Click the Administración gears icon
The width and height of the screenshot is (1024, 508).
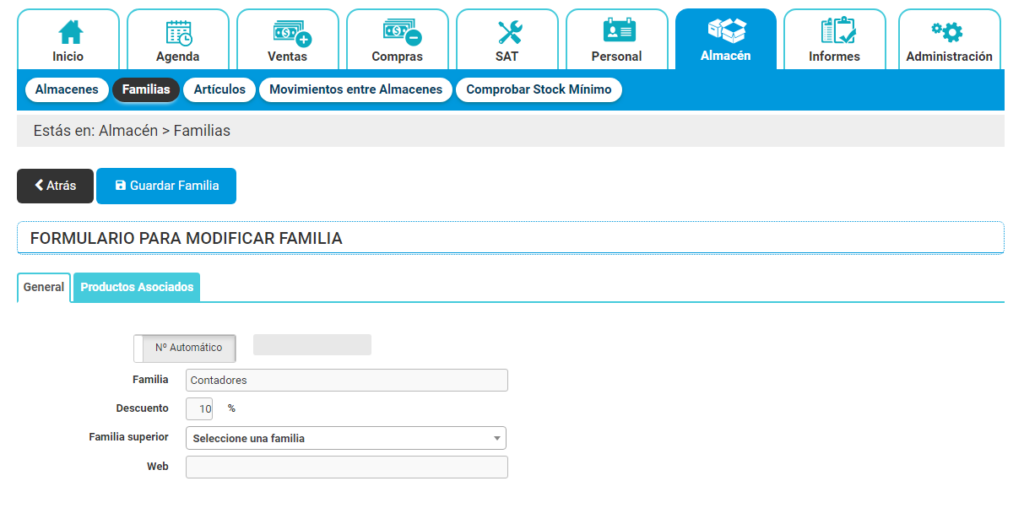click(x=948, y=31)
